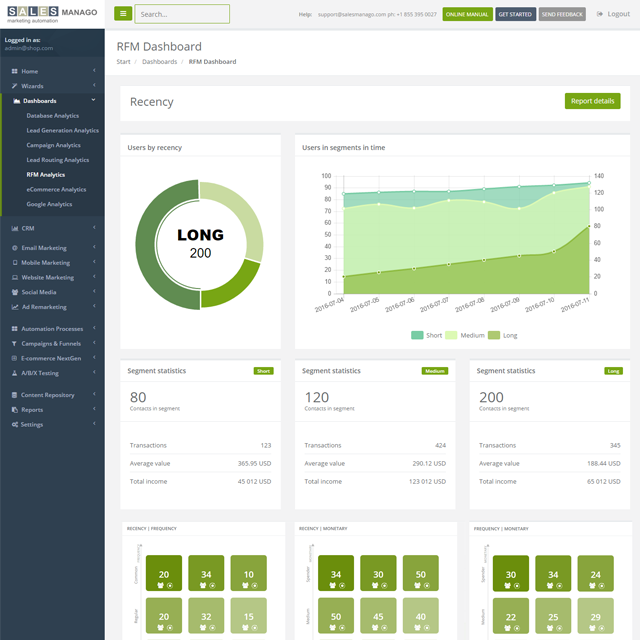Click the green hamburger menu icon
The image size is (640, 640).
tap(123, 14)
